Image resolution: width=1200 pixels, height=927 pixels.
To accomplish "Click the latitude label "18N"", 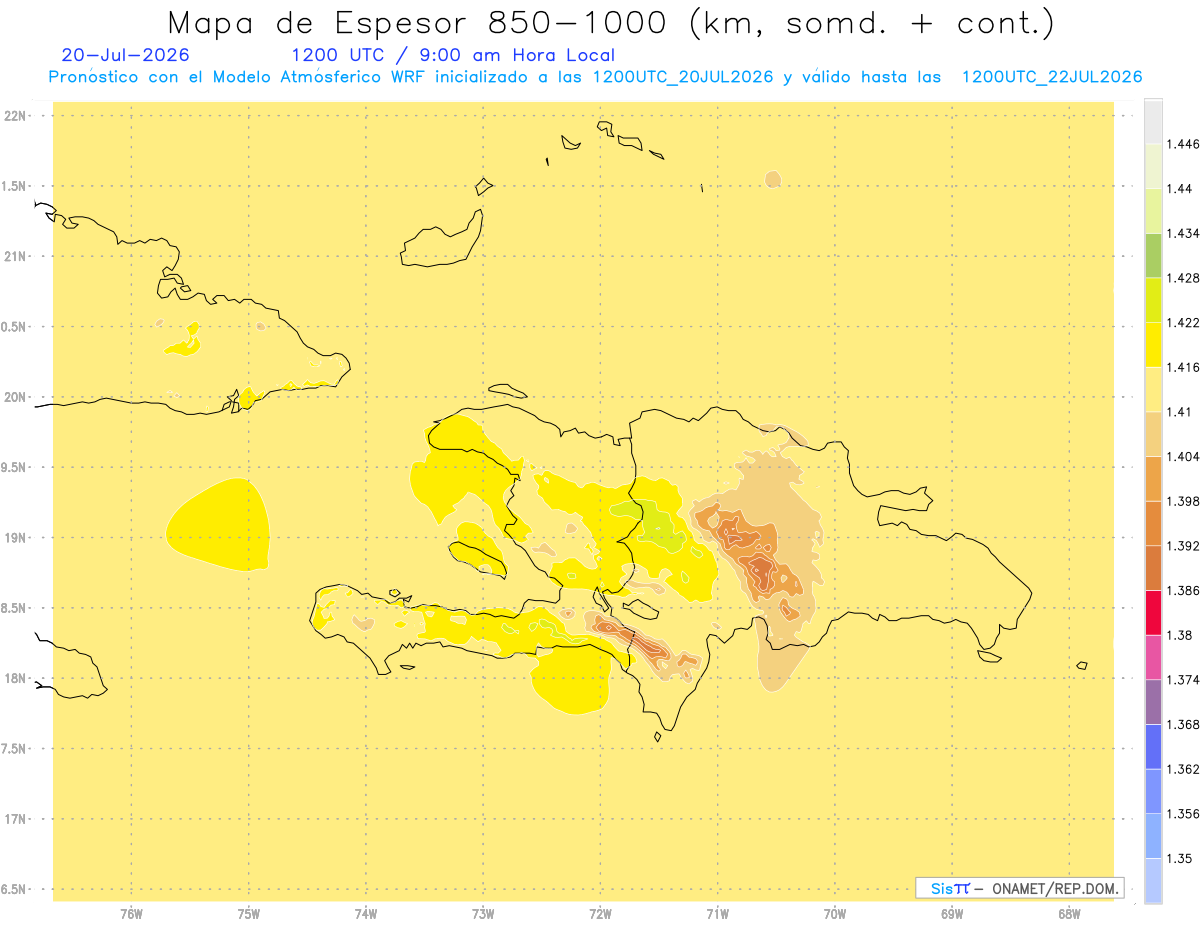I will tap(15, 678).
